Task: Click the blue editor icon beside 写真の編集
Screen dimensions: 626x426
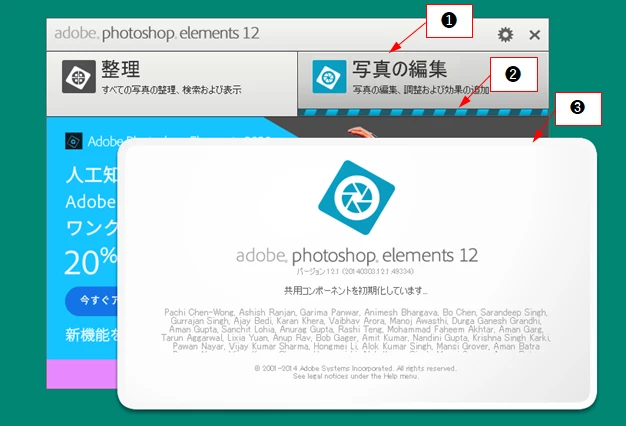Action: click(x=329, y=77)
